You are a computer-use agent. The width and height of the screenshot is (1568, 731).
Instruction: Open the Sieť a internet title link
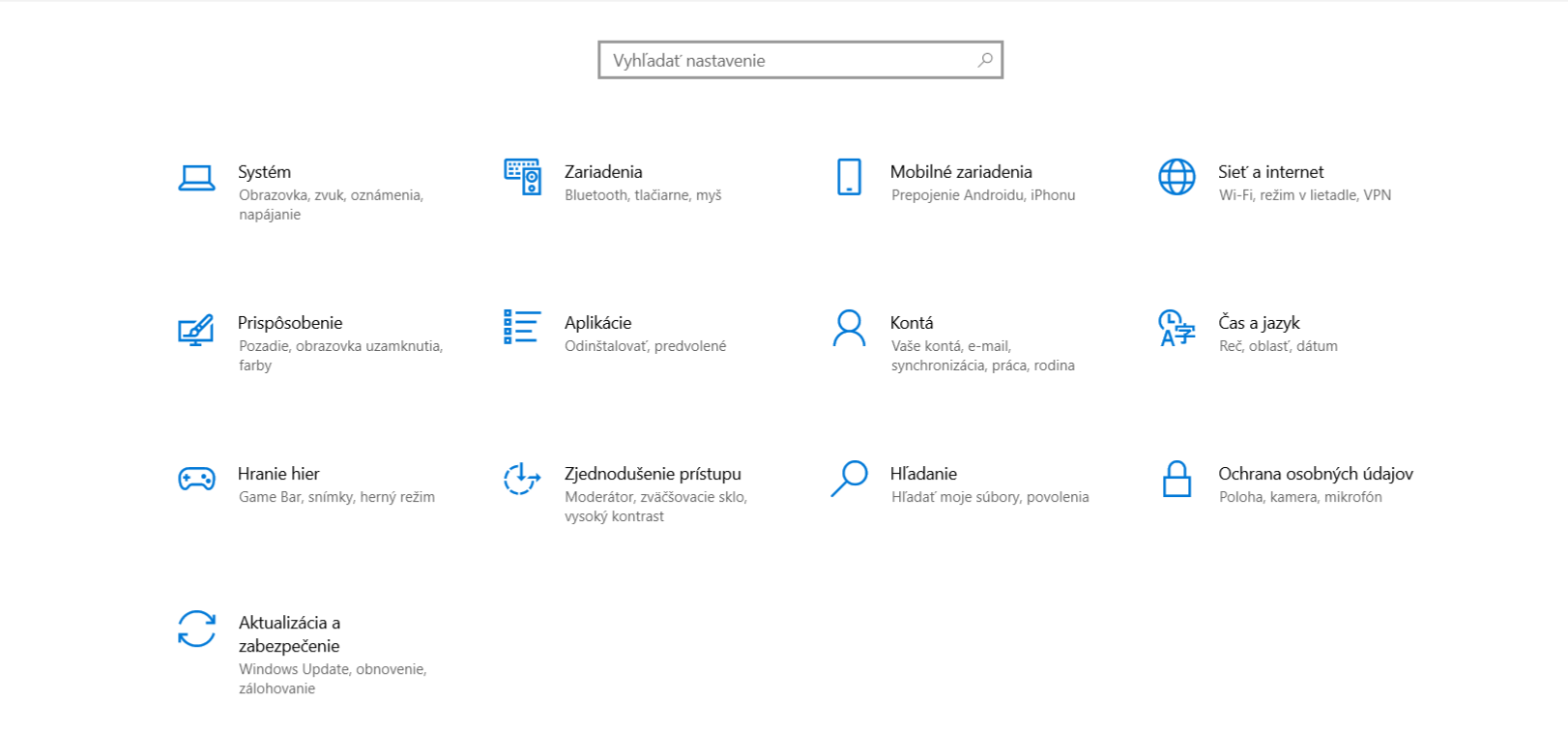1270,172
